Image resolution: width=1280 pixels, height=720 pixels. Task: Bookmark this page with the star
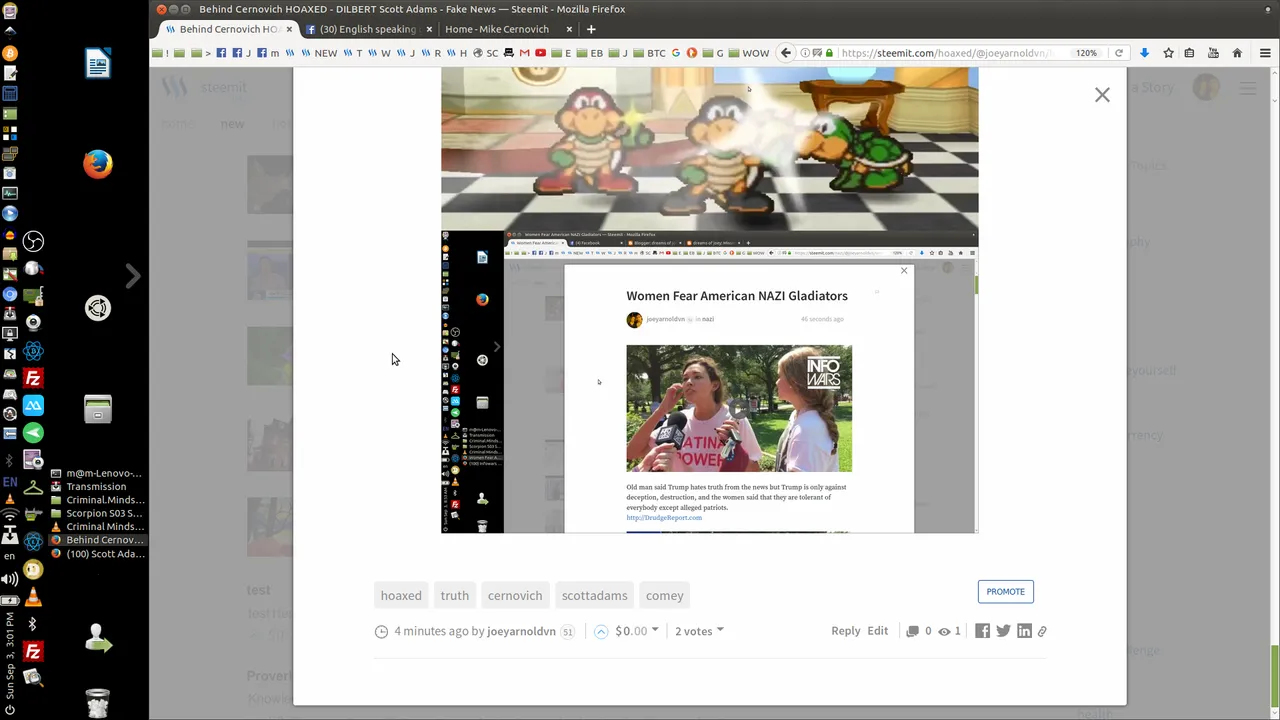click(1168, 53)
